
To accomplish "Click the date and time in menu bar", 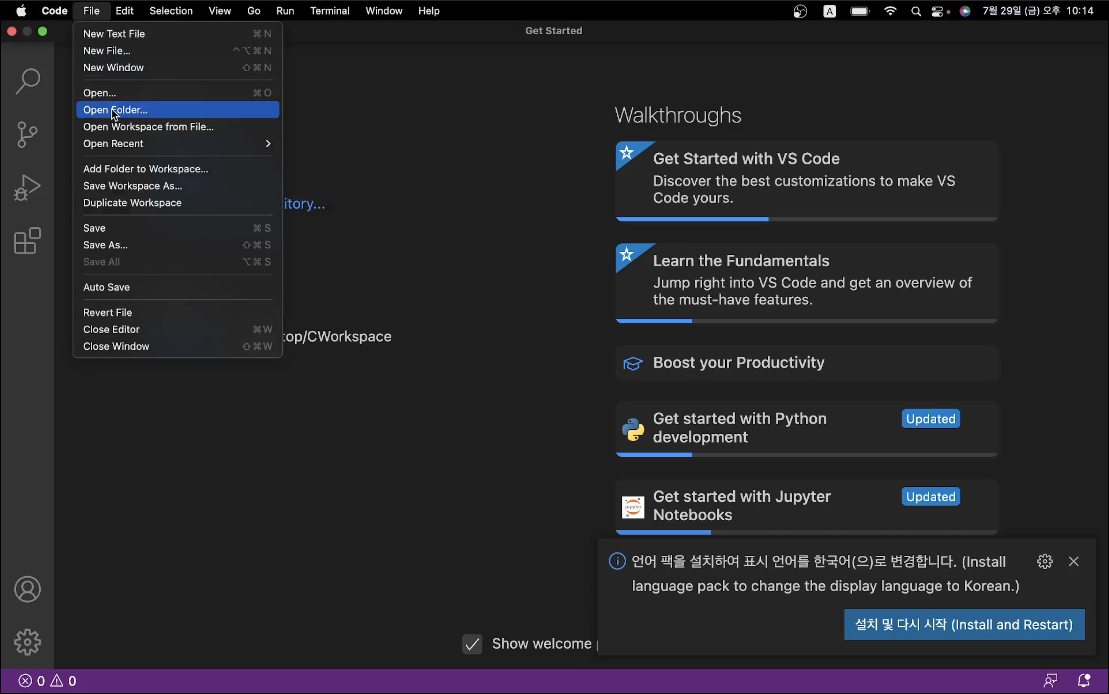I will point(1038,11).
